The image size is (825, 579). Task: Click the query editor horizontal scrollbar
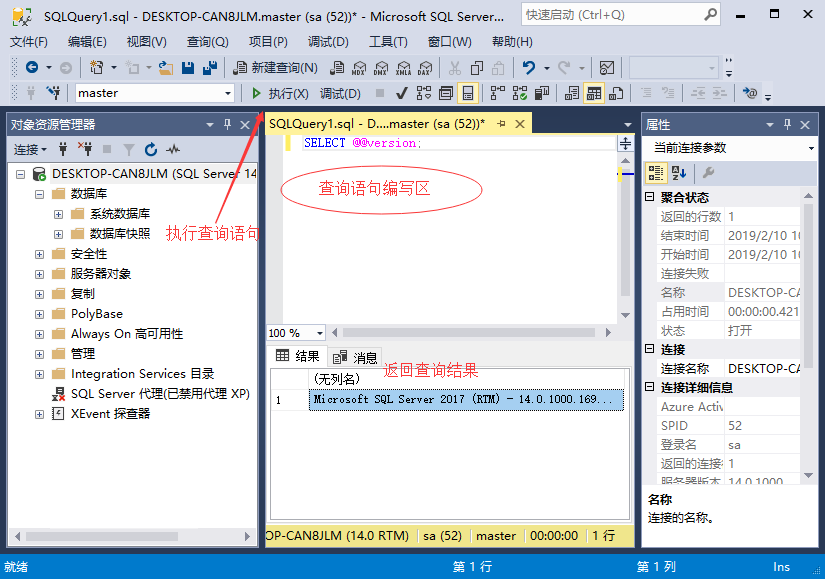coord(469,333)
